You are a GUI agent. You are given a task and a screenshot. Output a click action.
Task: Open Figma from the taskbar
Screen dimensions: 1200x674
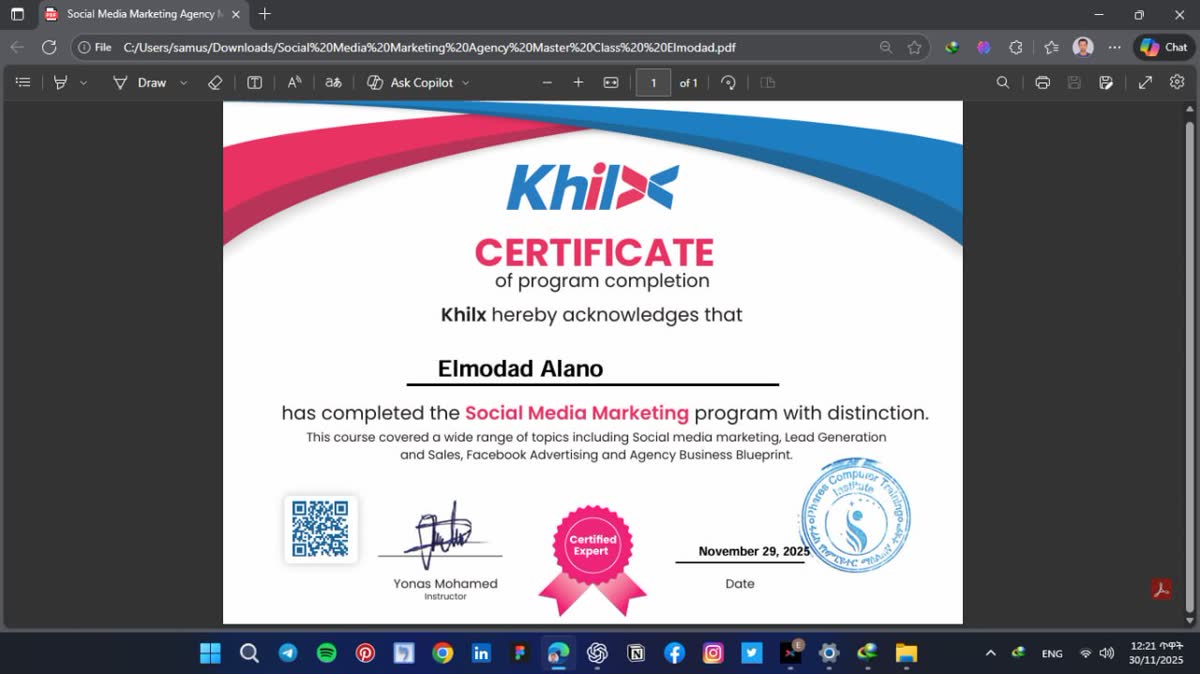[x=520, y=653]
